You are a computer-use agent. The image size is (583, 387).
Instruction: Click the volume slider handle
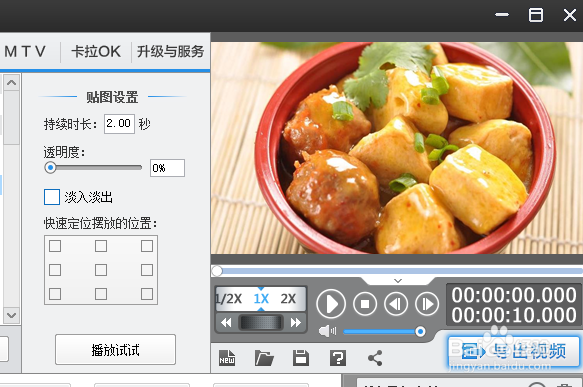pyautogui.click(x=420, y=331)
